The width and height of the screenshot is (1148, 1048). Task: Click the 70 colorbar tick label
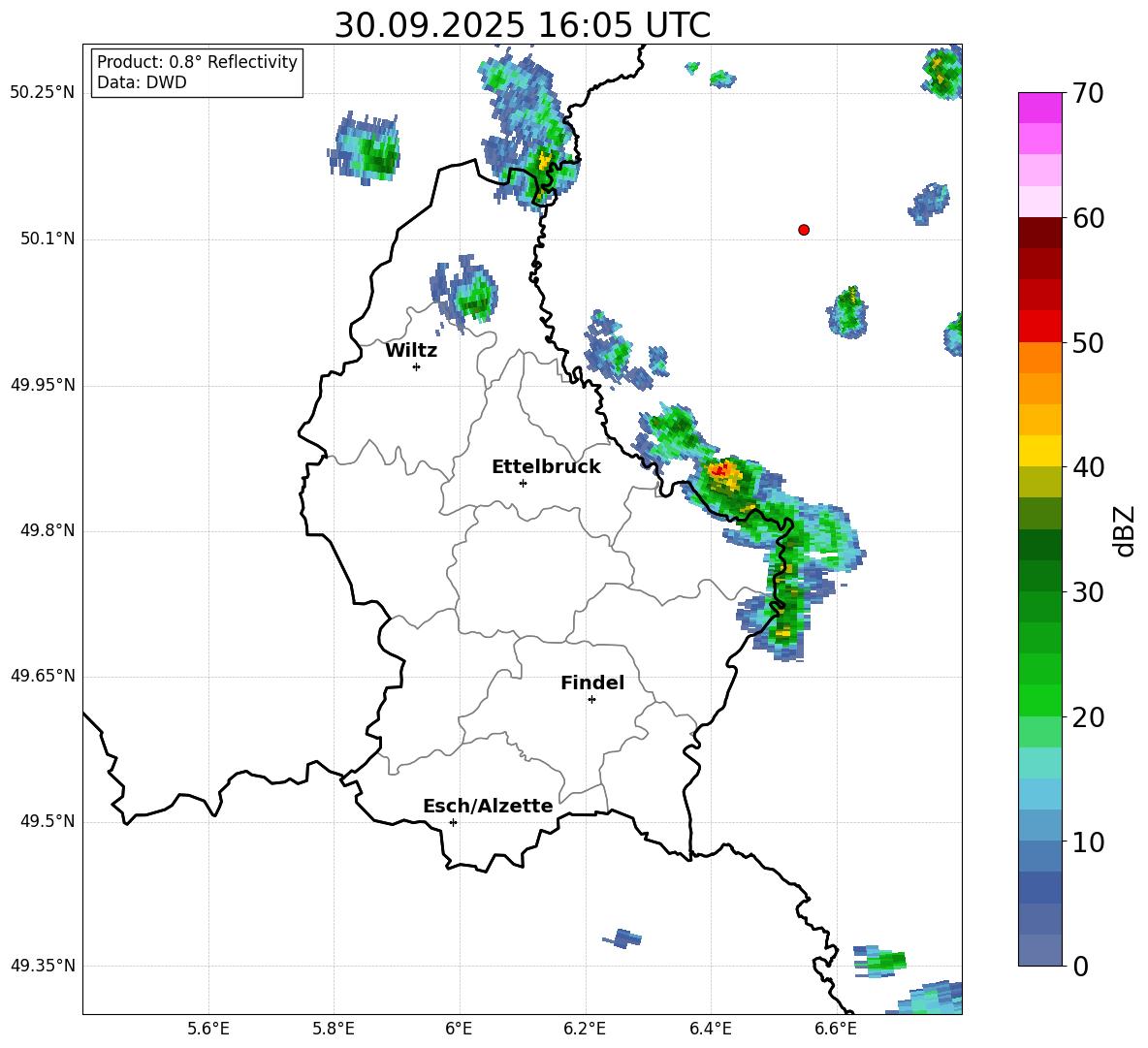pos(1088,94)
